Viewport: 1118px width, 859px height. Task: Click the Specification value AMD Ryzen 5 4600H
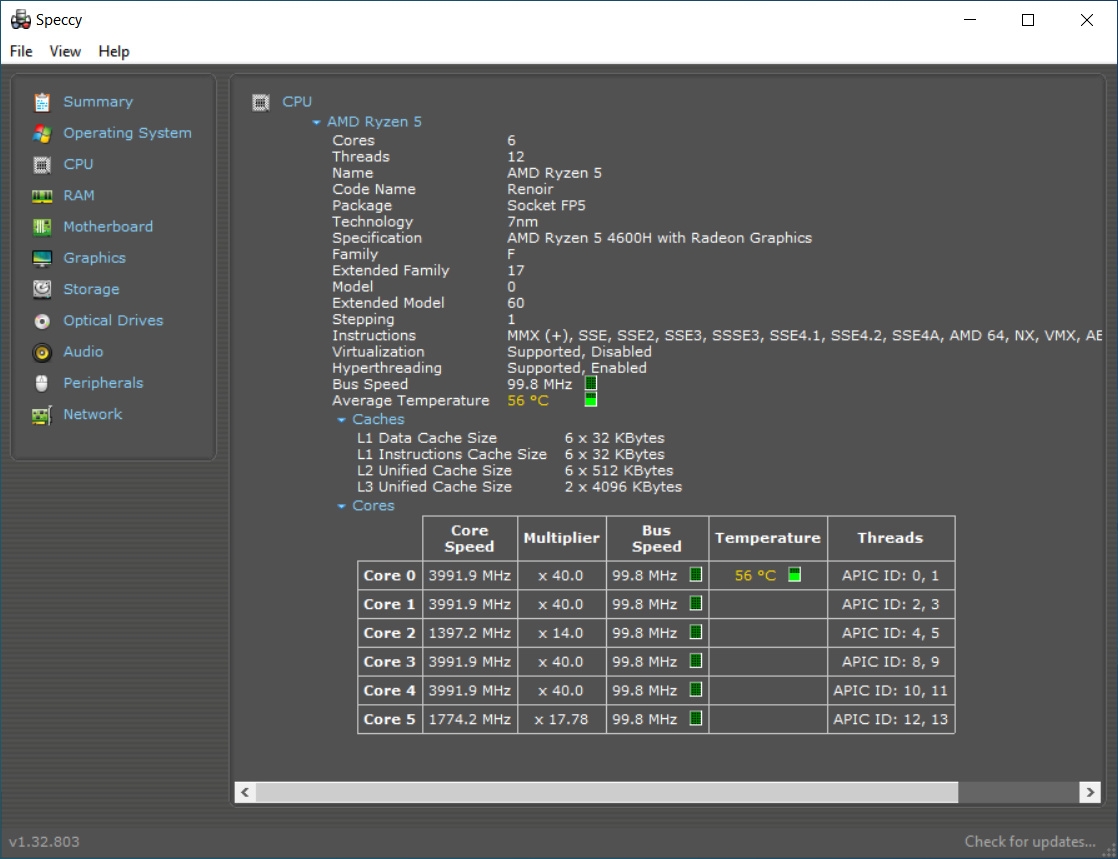pos(659,238)
